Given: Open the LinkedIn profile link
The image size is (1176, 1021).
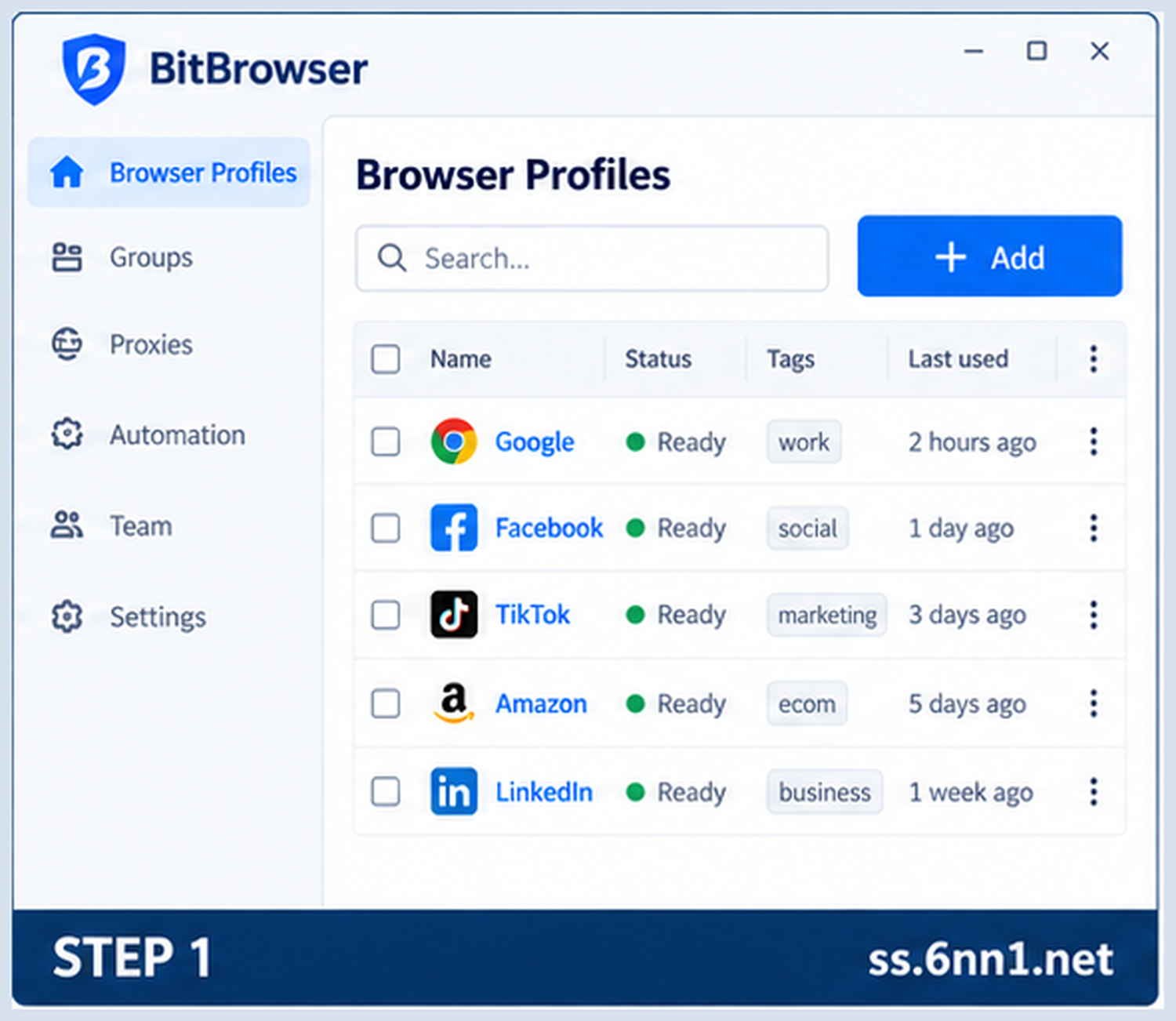Looking at the screenshot, I should coord(544,792).
